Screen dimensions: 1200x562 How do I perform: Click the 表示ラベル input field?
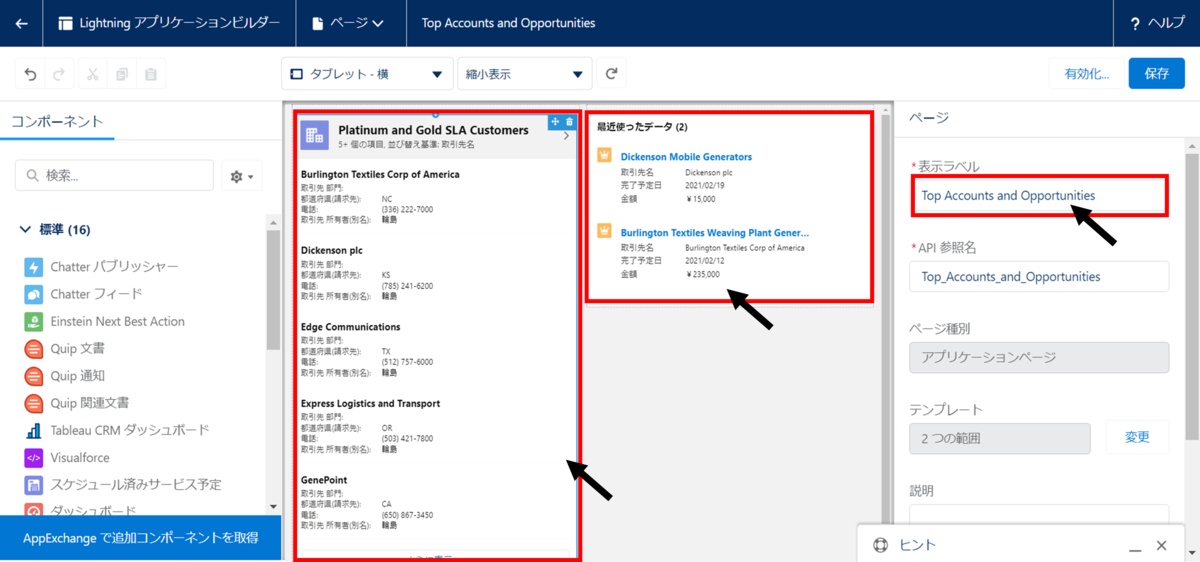click(x=1039, y=196)
